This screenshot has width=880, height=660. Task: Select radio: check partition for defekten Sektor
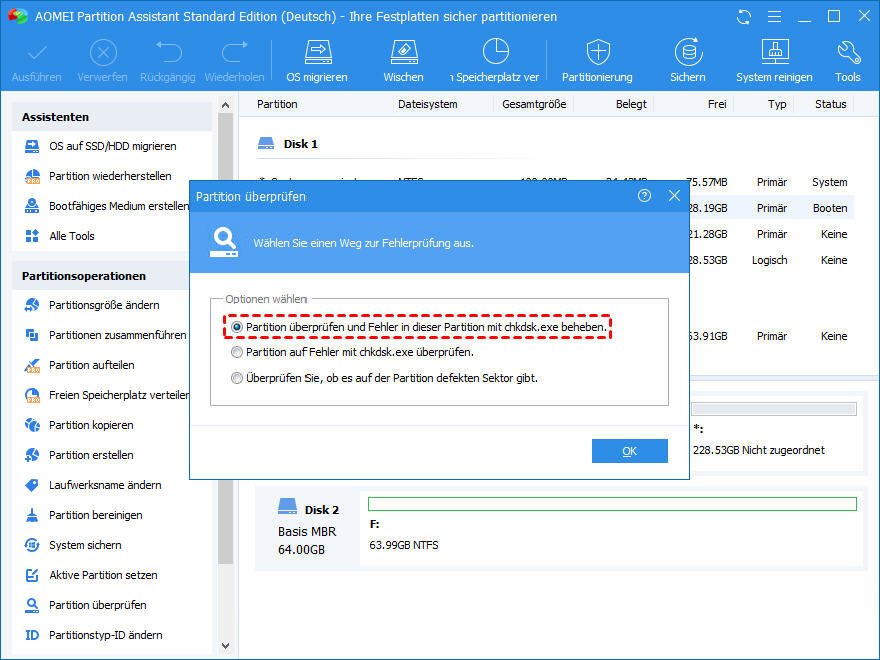(x=237, y=378)
